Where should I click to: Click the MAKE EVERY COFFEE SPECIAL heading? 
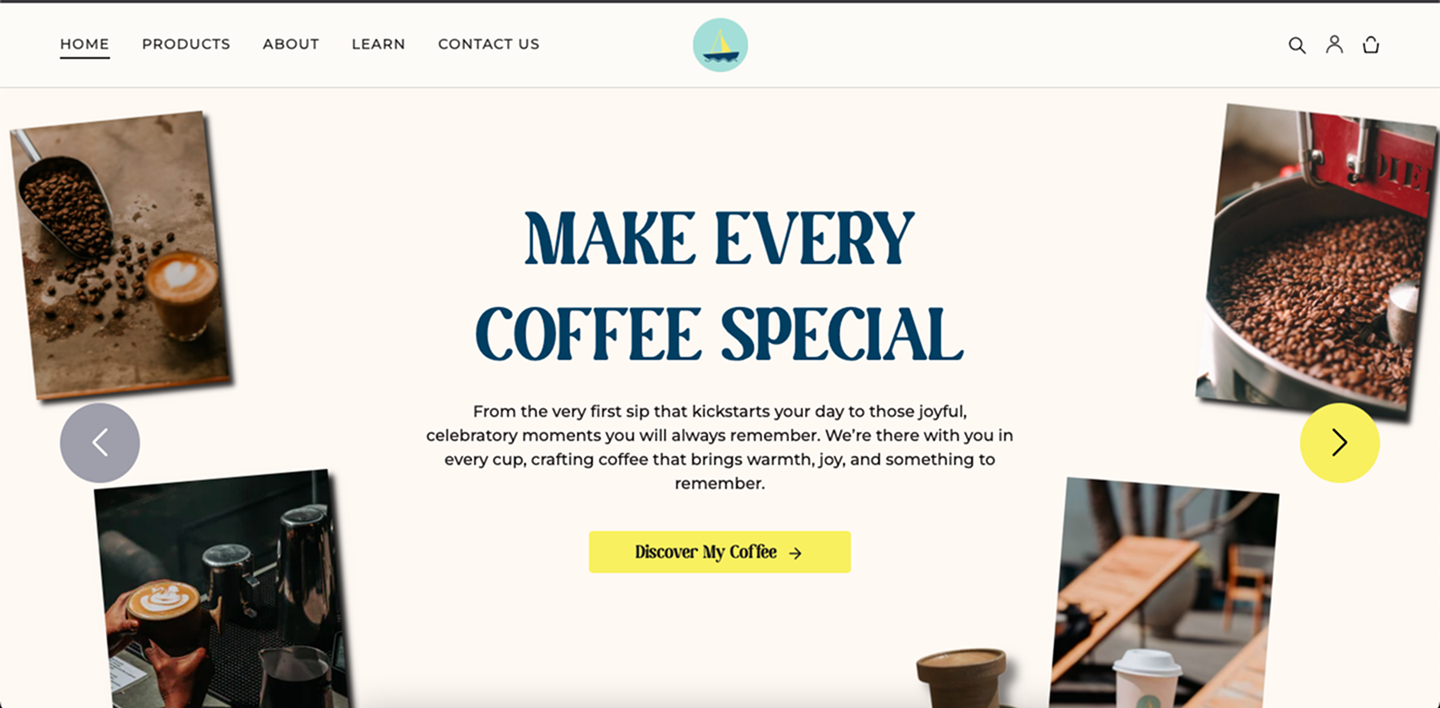[719, 285]
